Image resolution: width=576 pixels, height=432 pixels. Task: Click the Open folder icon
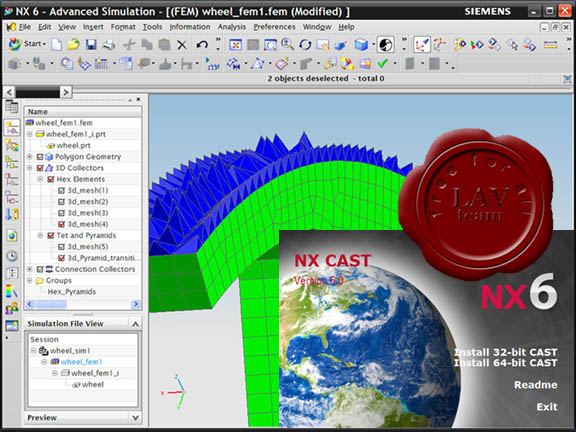pos(73,44)
